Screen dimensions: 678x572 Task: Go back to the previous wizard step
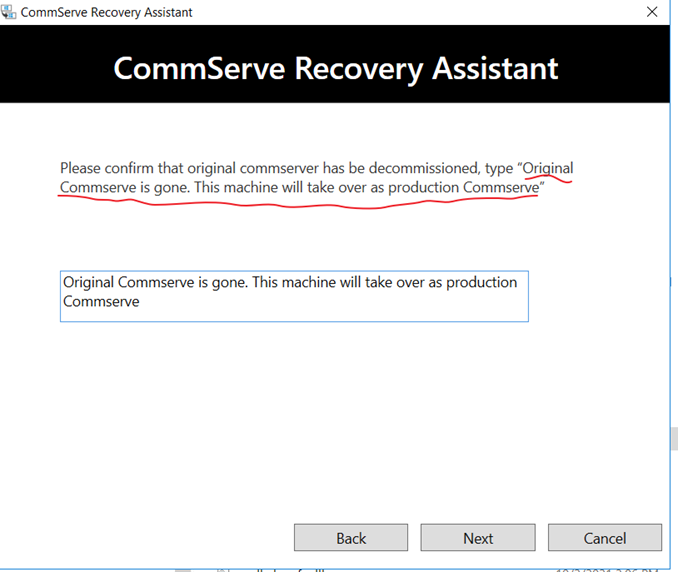click(x=350, y=538)
